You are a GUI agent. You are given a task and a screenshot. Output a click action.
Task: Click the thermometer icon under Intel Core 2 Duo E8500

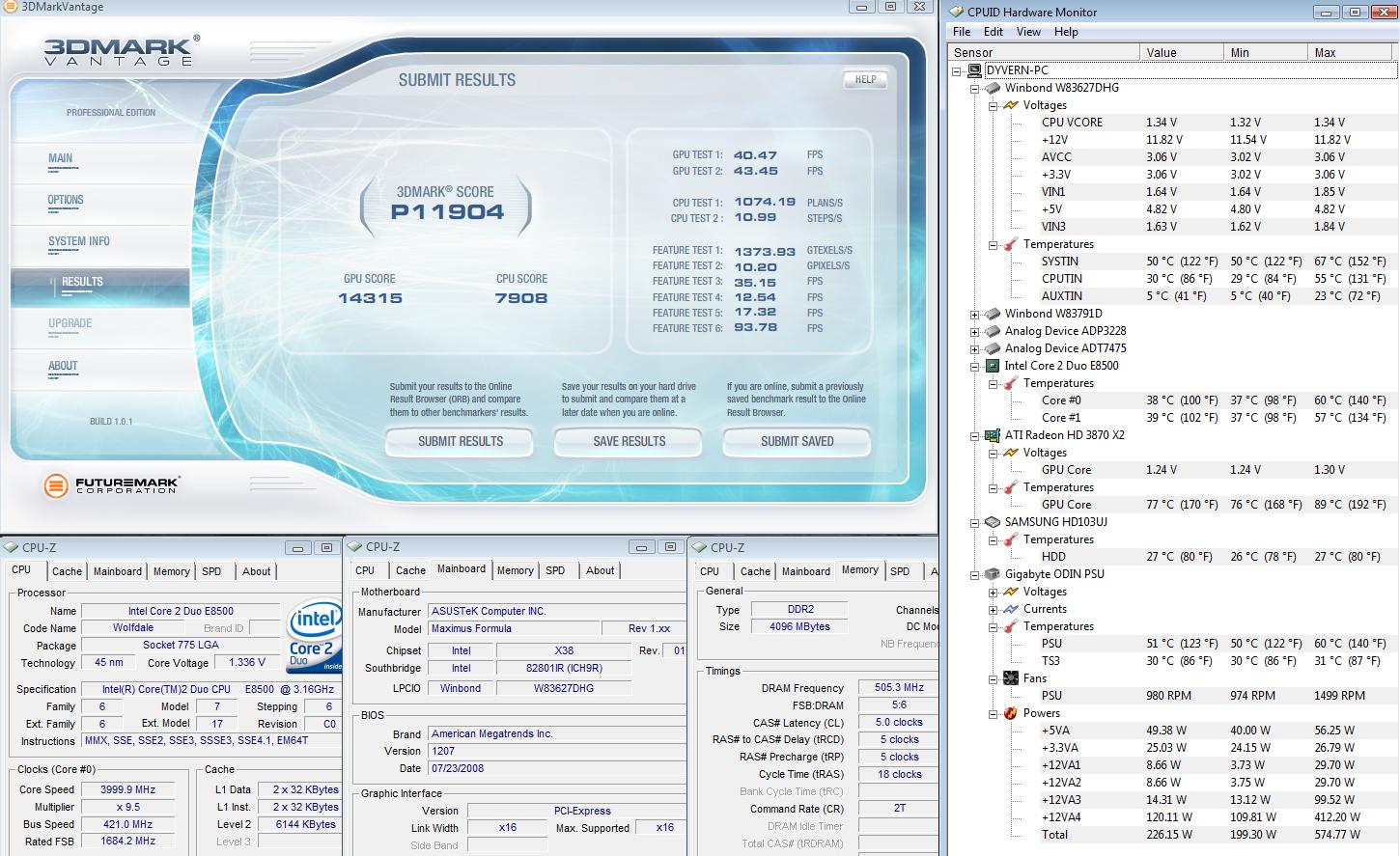pos(1011,383)
